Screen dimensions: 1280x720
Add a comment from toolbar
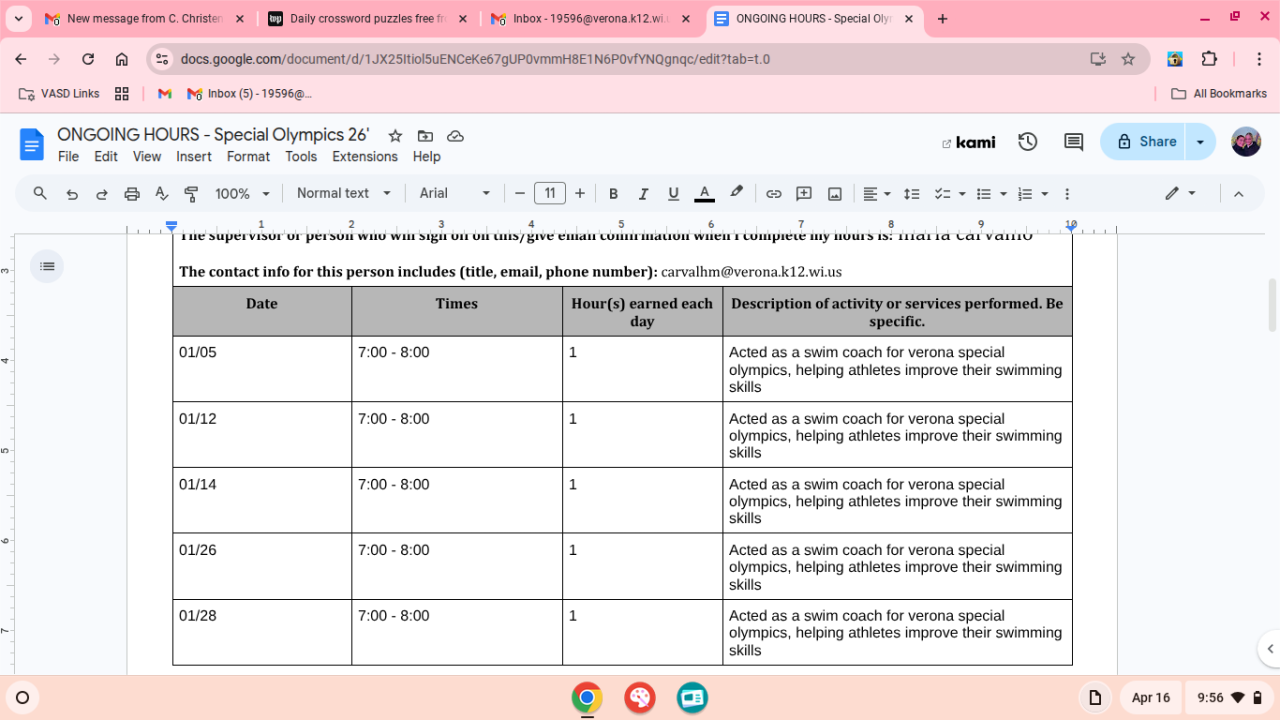point(803,194)
